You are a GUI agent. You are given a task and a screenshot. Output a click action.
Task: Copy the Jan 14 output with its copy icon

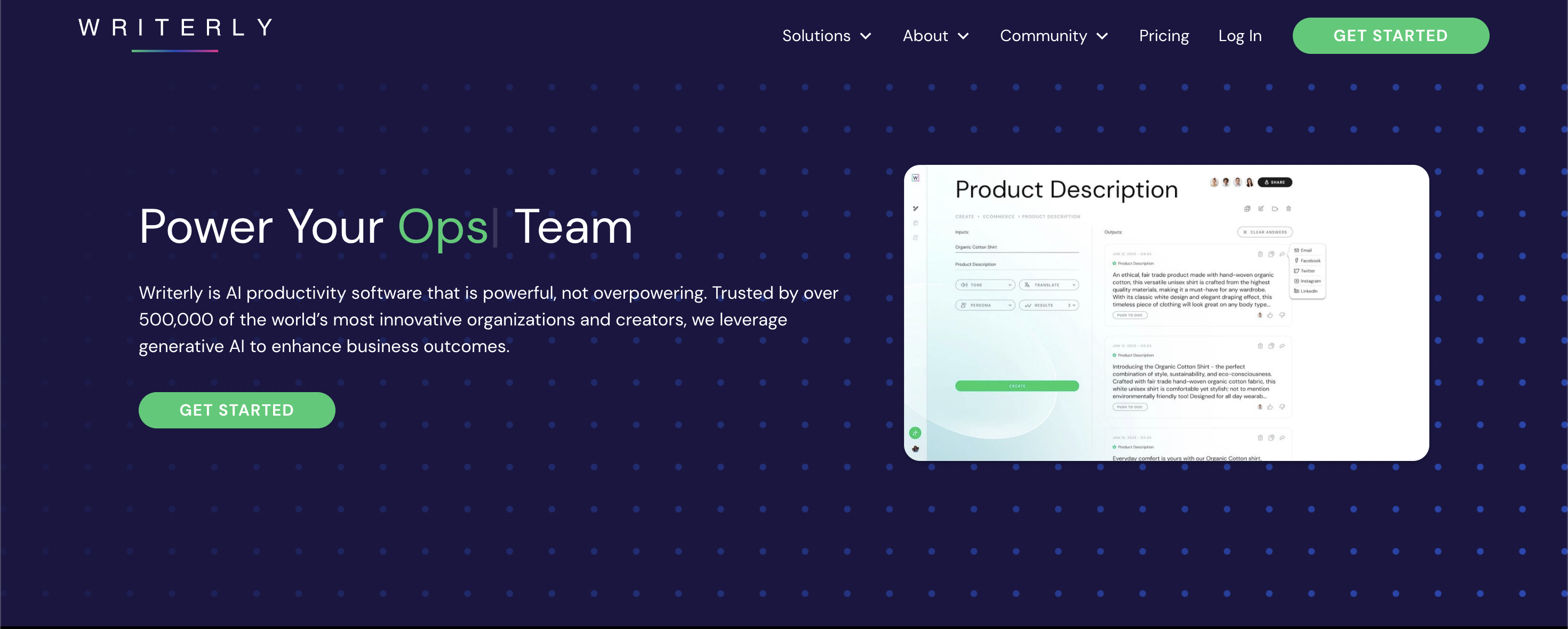click(1271, 438)
